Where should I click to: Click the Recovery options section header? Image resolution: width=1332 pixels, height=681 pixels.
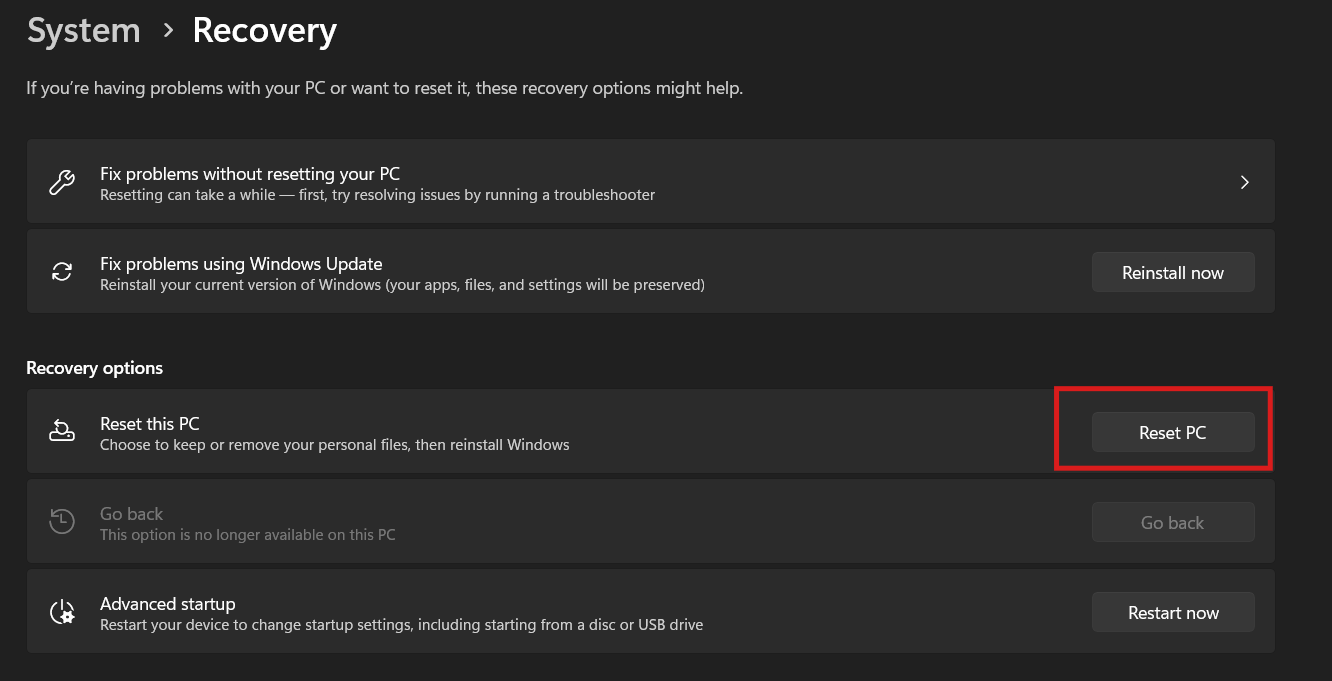[94, 368]
